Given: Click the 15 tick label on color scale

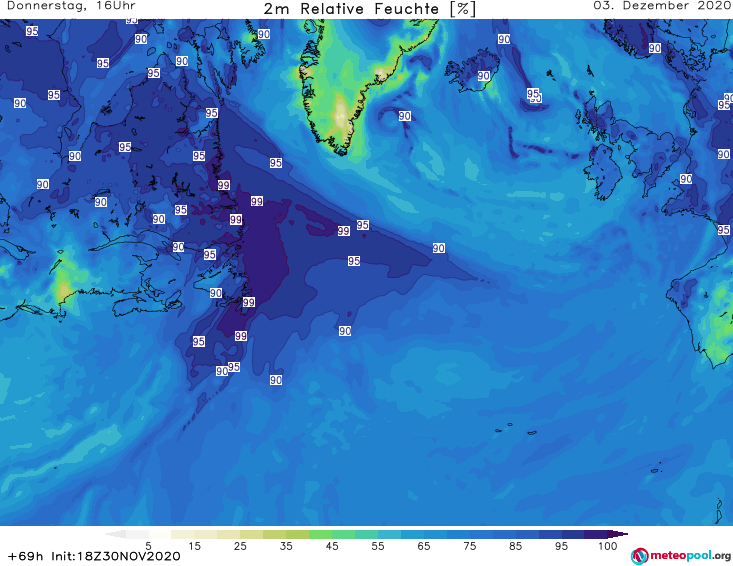Looking at the screenshot, I should (194, 546).
